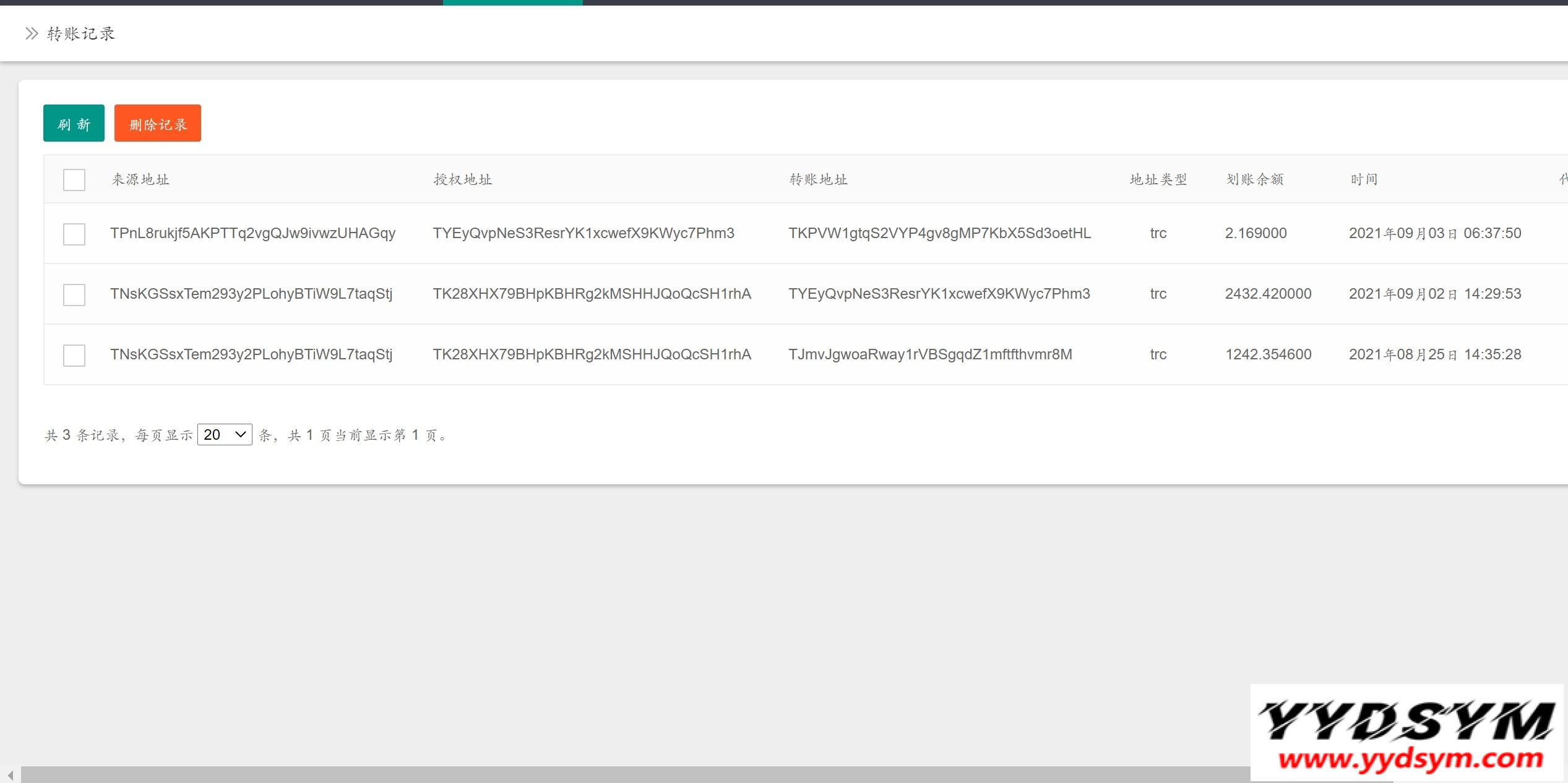Image resolution: width=1568 pixels, height=783 pixels.
Task: Click the horizontal scrollbar track at bottom
Action: coord(619,775)
